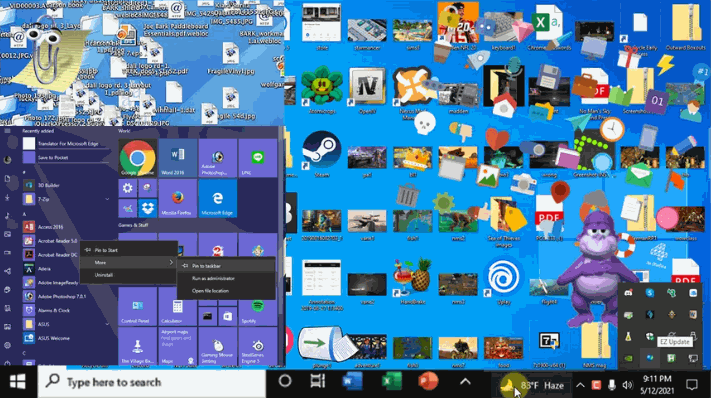Open the Steam desktop shortcut
Viewport: 711px width, 398px height.
pyautogui.click(x=321, y=154)
